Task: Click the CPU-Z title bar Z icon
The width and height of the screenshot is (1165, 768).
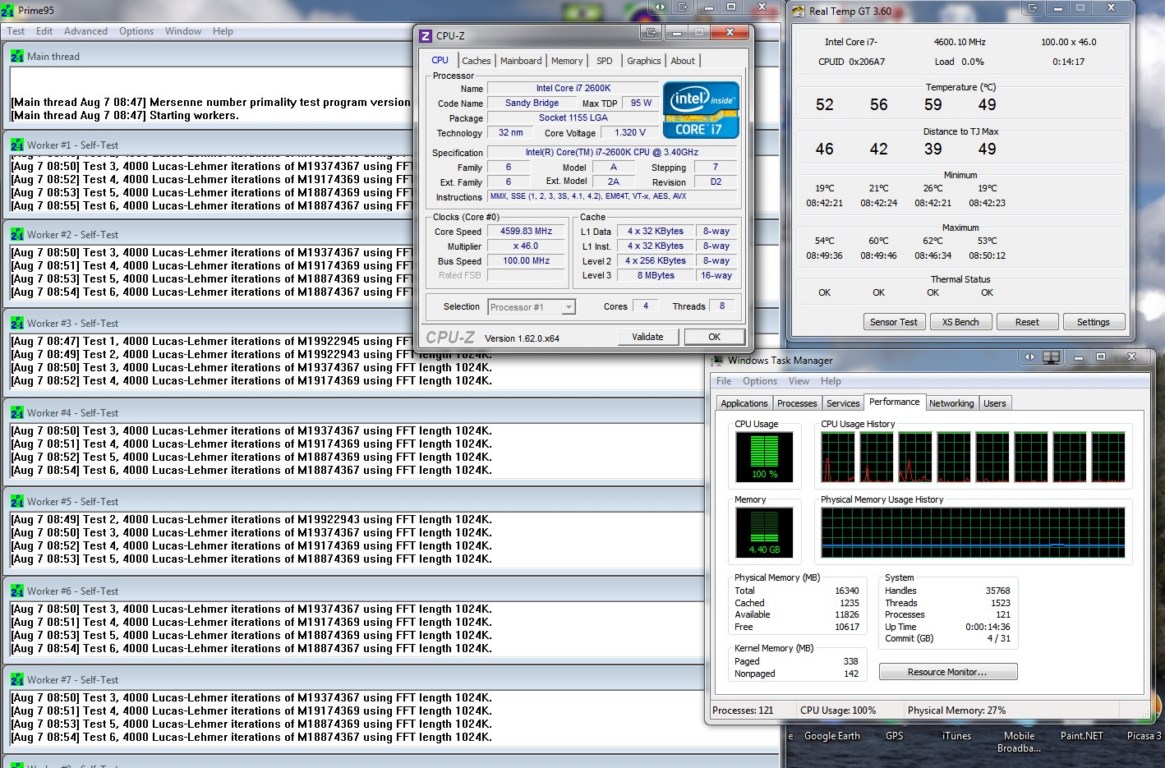Action: coord(426,36)
